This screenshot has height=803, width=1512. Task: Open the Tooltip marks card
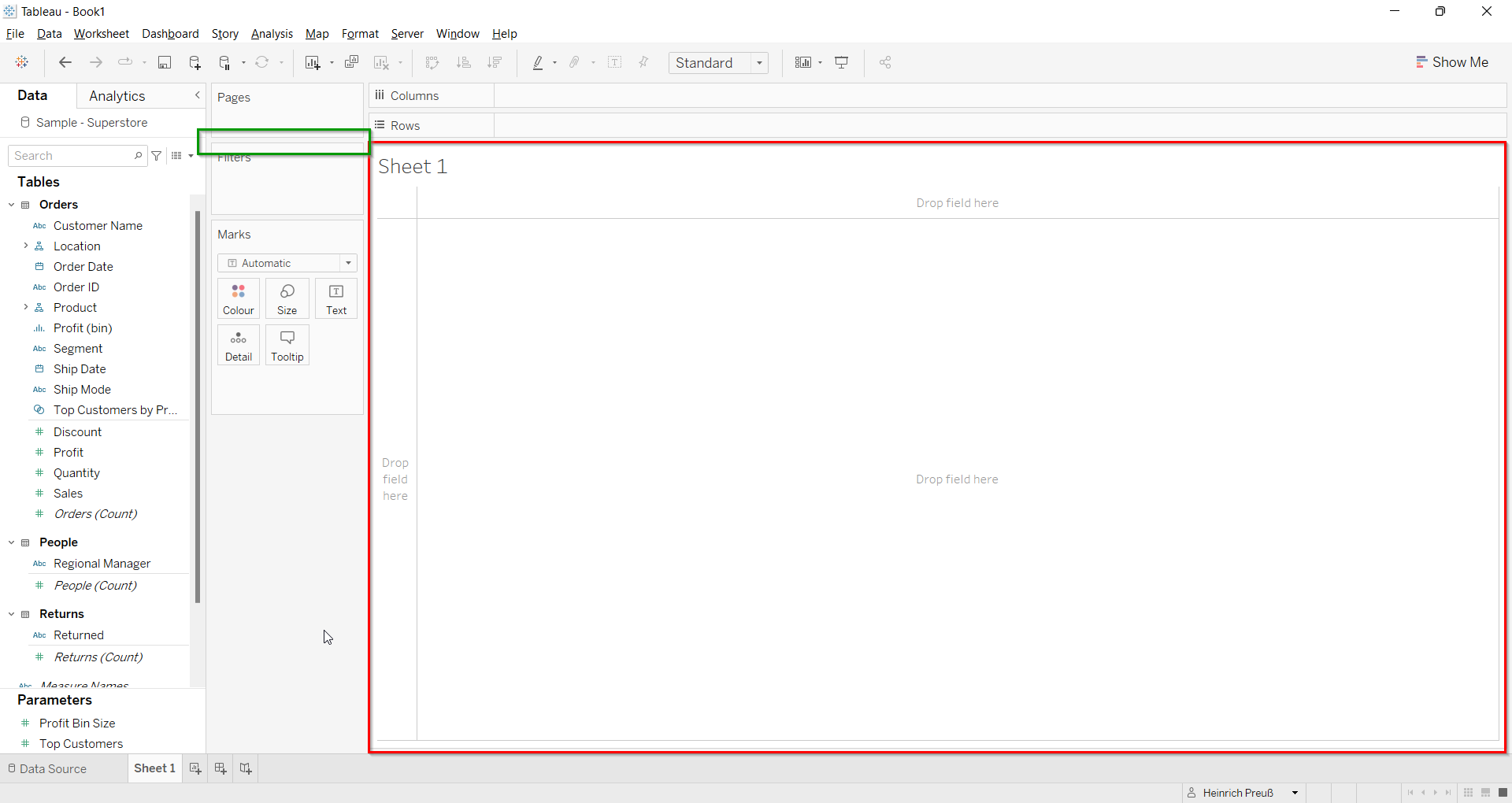pos(287,345)
